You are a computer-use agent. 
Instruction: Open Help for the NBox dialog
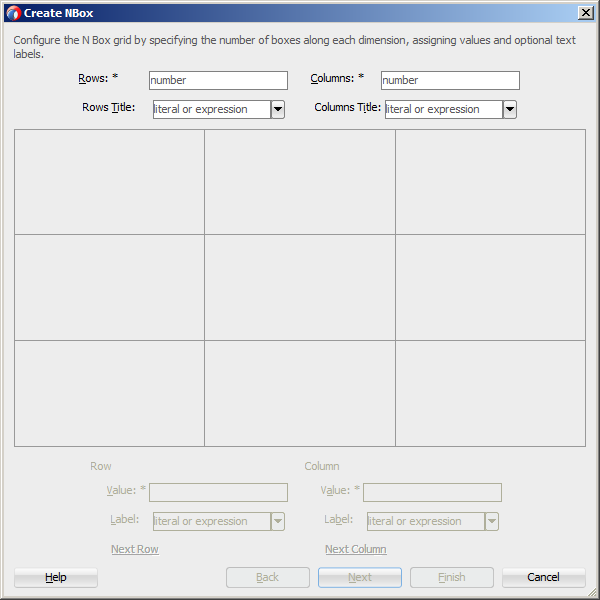tap(56, 577)
